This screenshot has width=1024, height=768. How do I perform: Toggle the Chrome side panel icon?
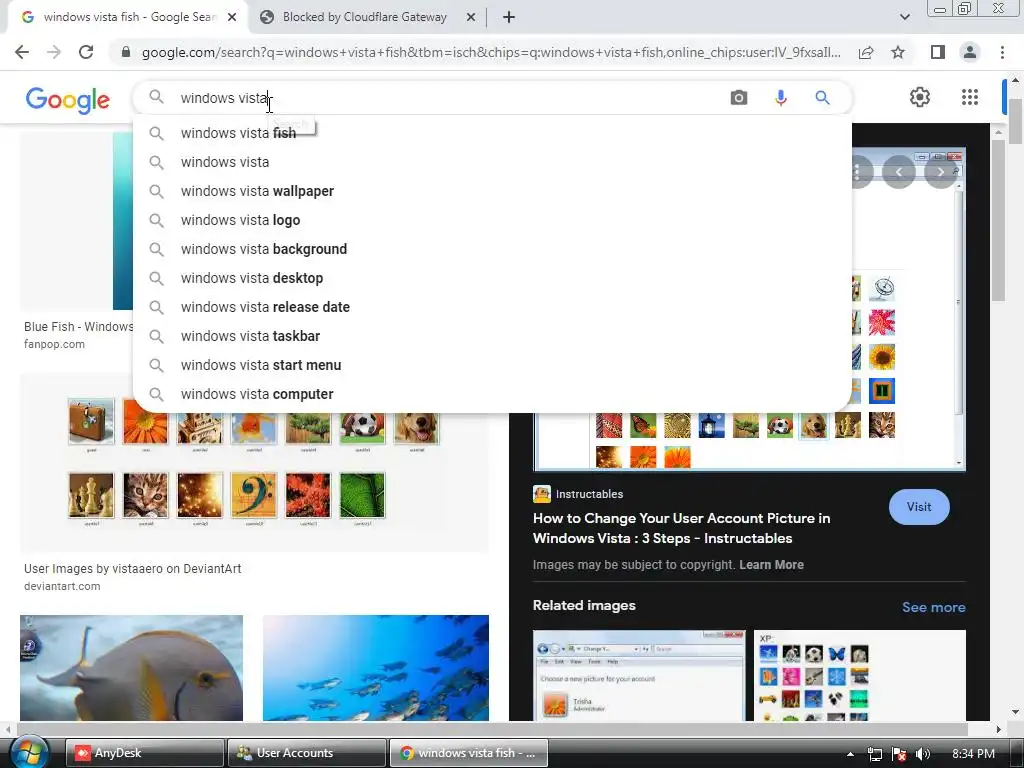click(938, 52)
